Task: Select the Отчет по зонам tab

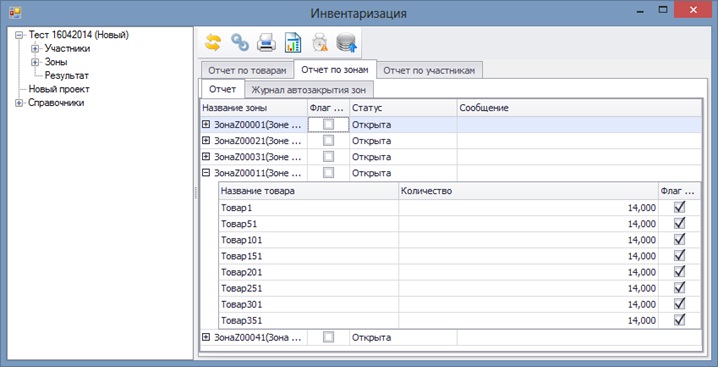Action: click(335, 70)
